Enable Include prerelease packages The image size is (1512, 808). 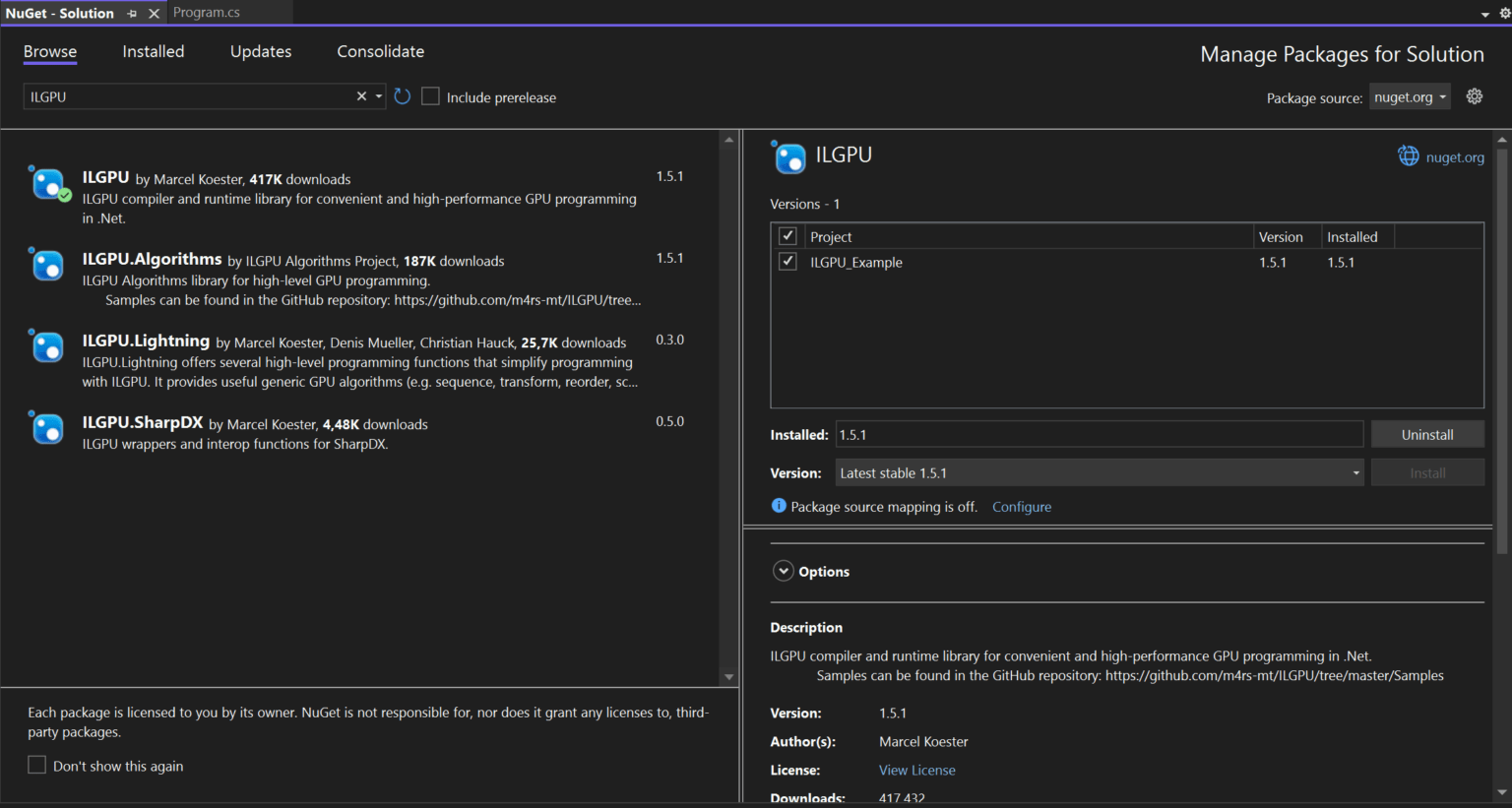pos(430,96)
